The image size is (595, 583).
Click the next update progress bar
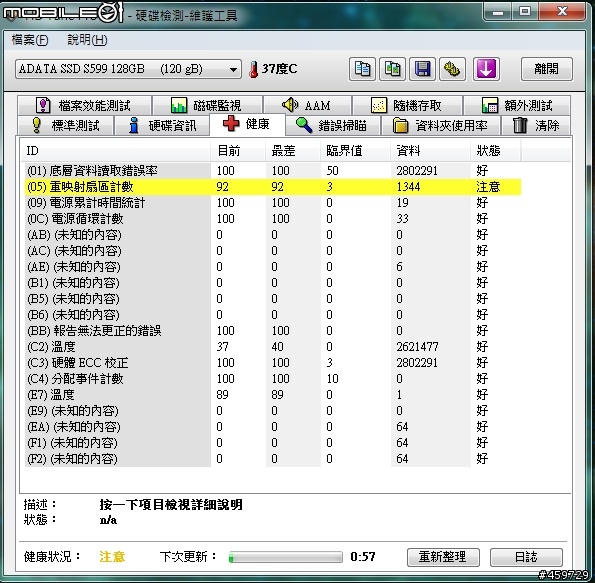(x=285, y=557)
